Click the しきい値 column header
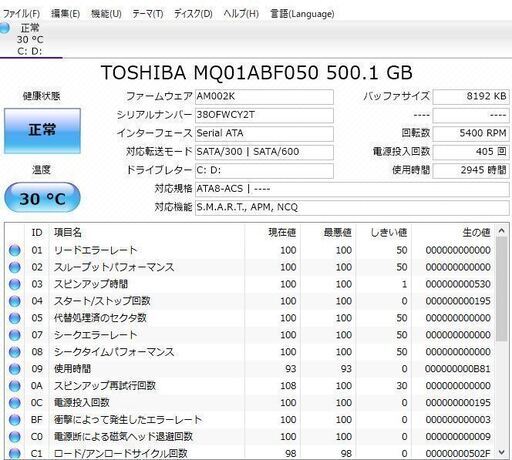The image size is (512, 460). coord(383,232)
